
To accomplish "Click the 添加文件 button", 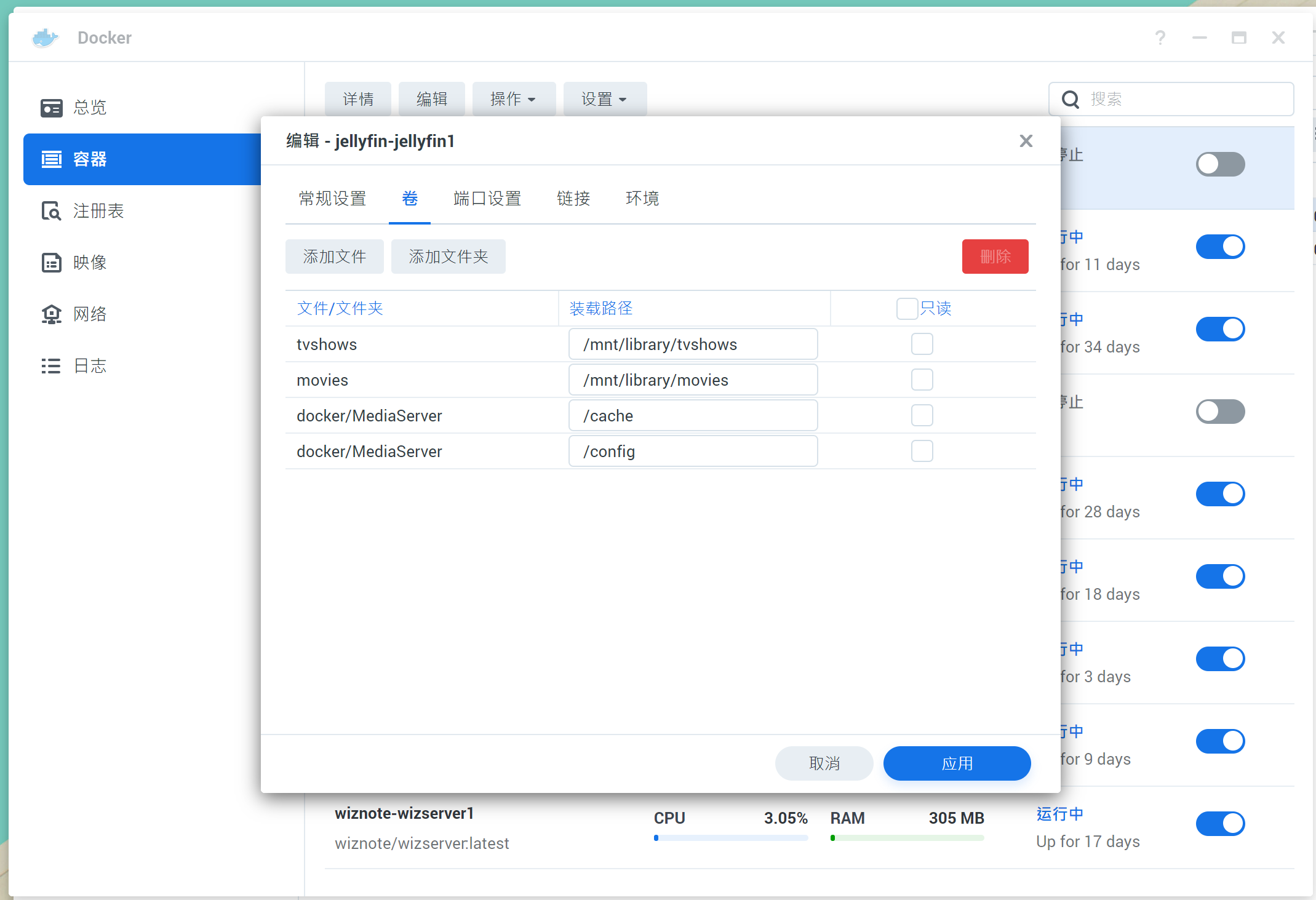I will pos(335,257).
